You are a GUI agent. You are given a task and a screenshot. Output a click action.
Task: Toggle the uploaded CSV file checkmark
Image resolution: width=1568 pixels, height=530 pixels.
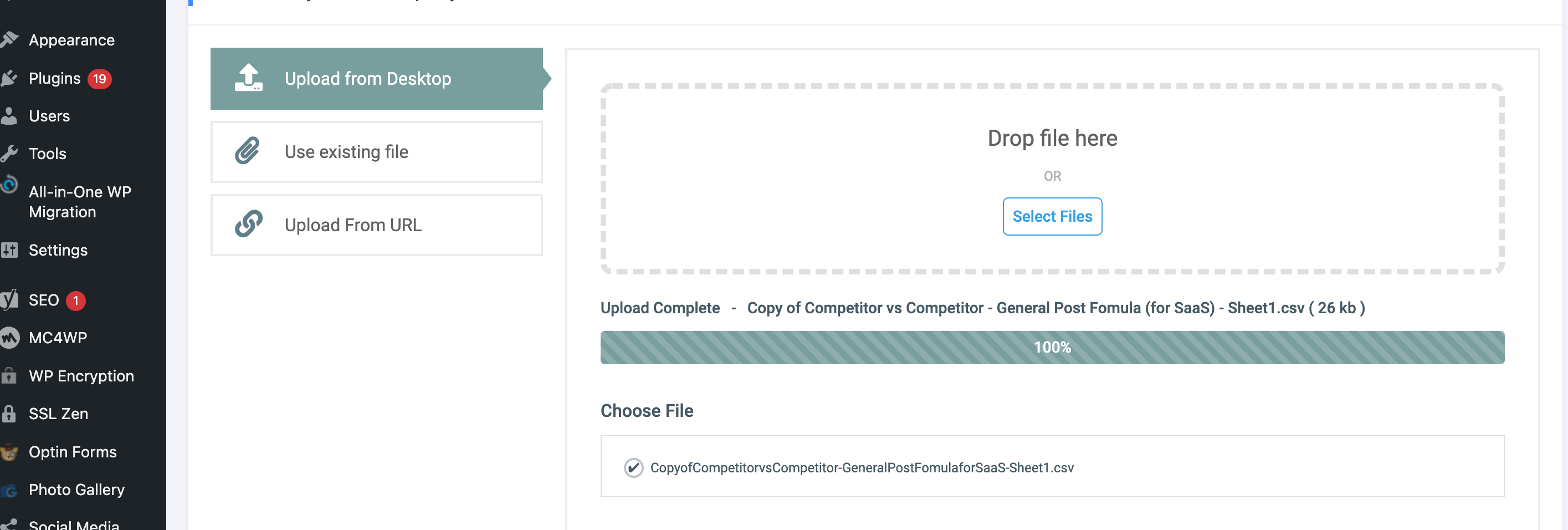click(633, 467)
